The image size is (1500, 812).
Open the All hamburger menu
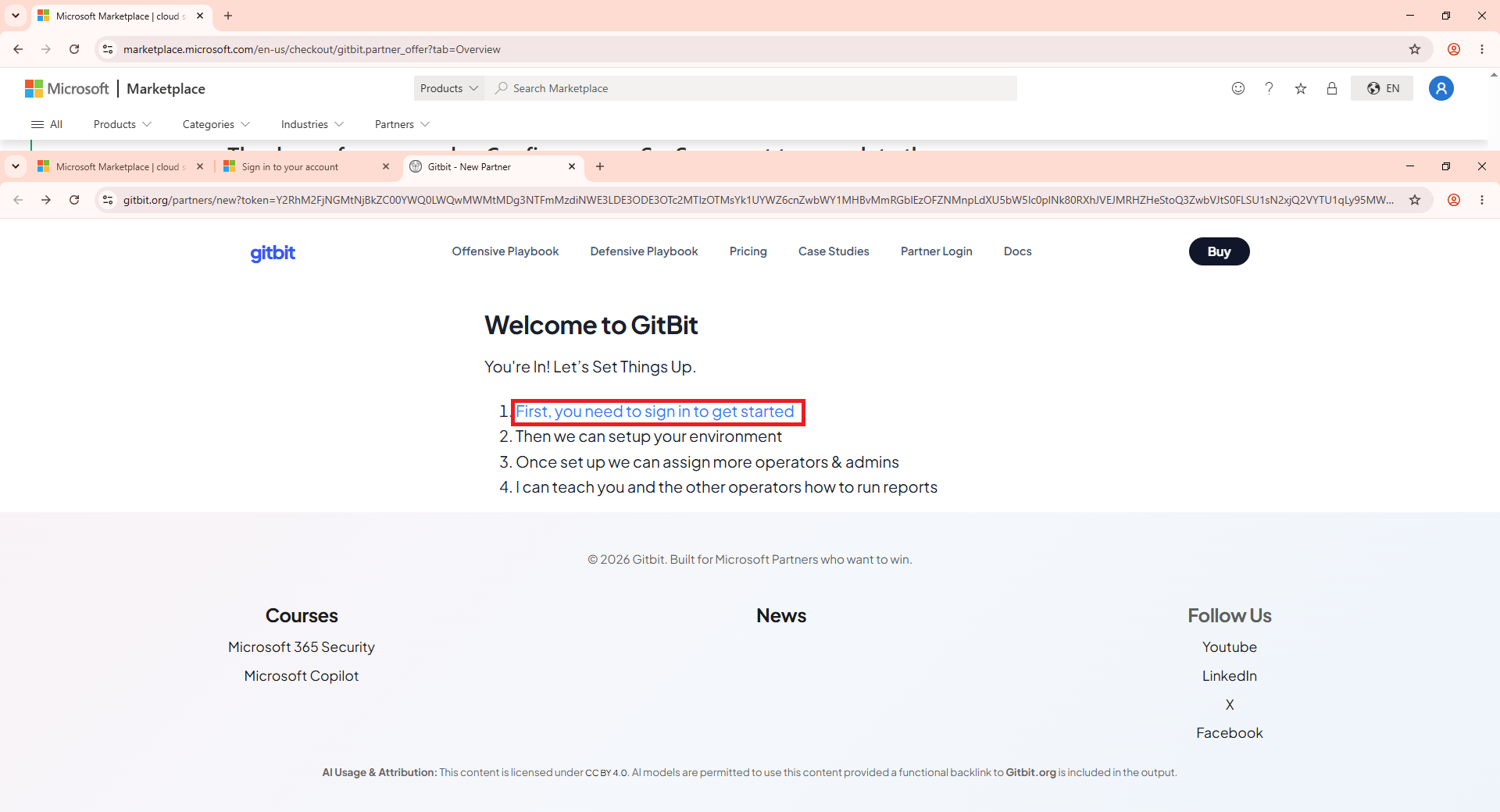tap(46, 124)
